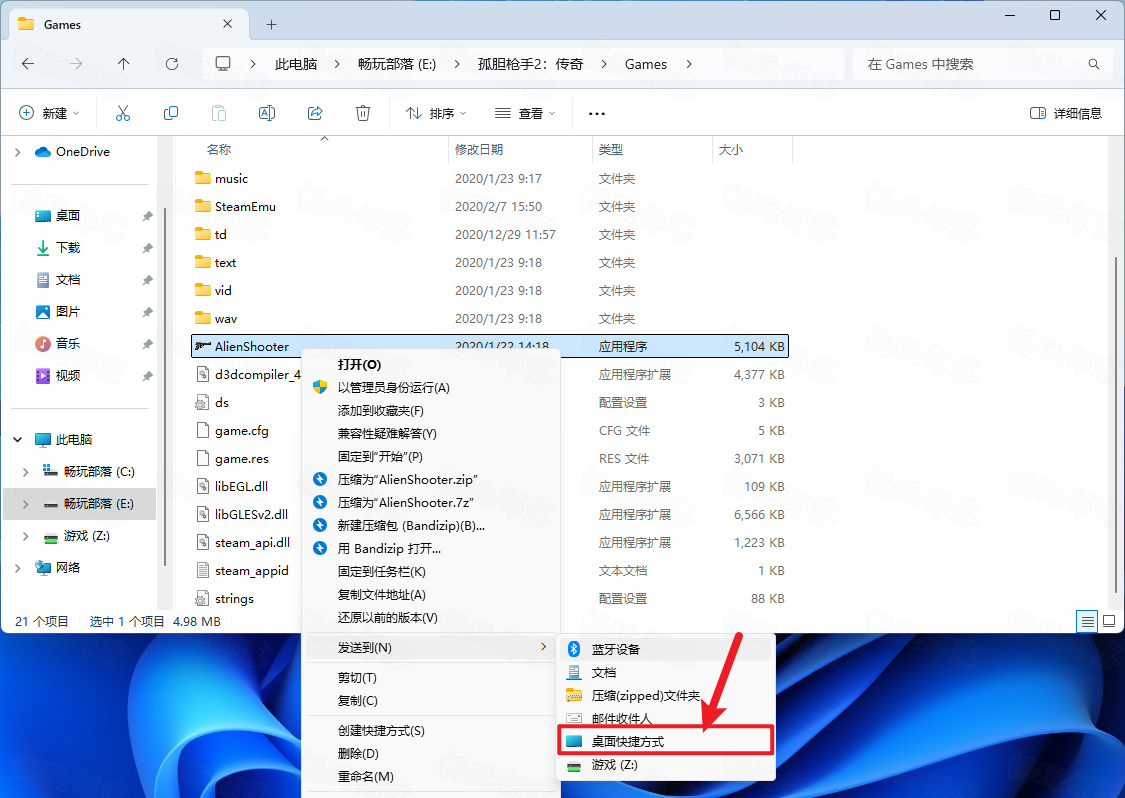Click the Share icon in toolbar
Viewport: 1125px width, 798px height.
pos(315,113)
